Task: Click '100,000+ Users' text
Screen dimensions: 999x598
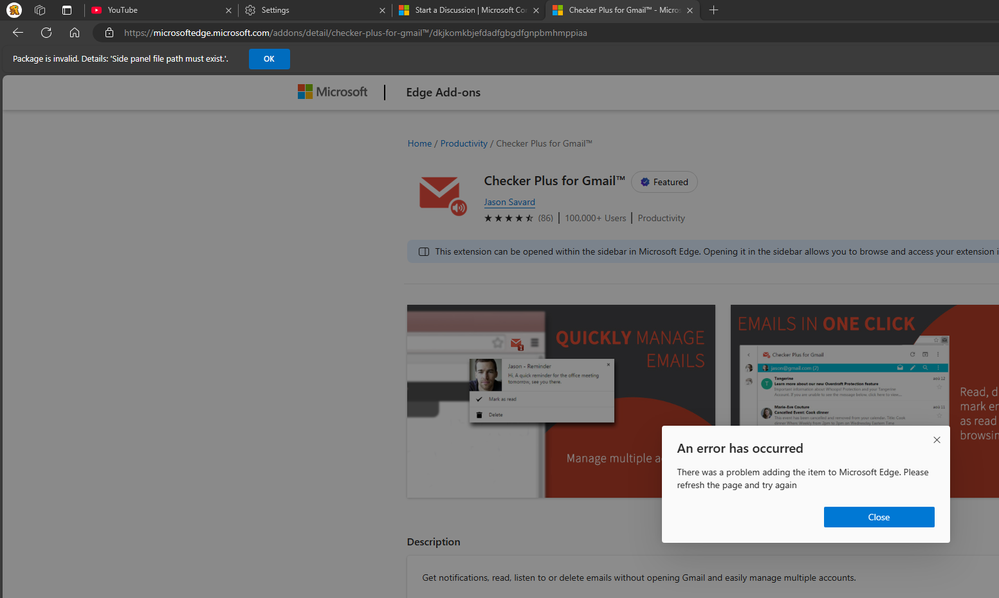Action: point(595,218)
